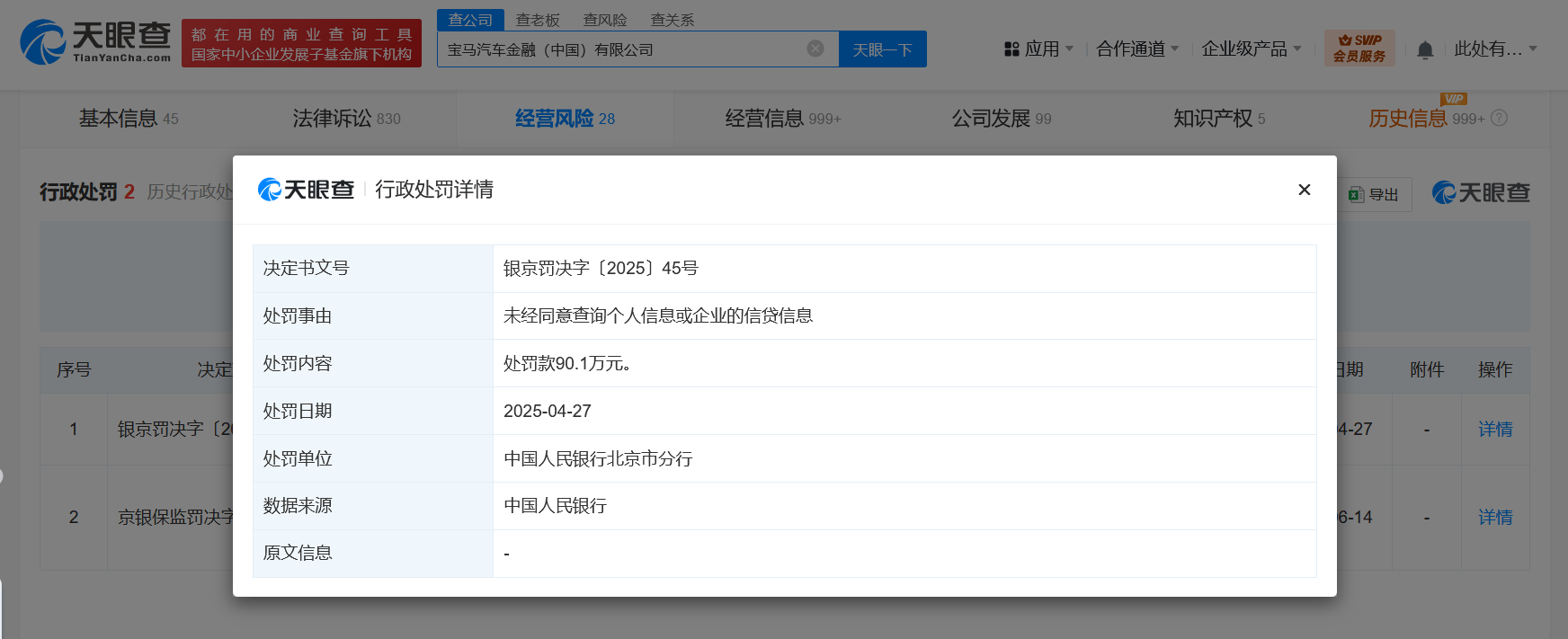The height and width of the screenshot is (639, 1568).
Task: Open 详情 link for row 2
Action: [x=1494, y=517]
